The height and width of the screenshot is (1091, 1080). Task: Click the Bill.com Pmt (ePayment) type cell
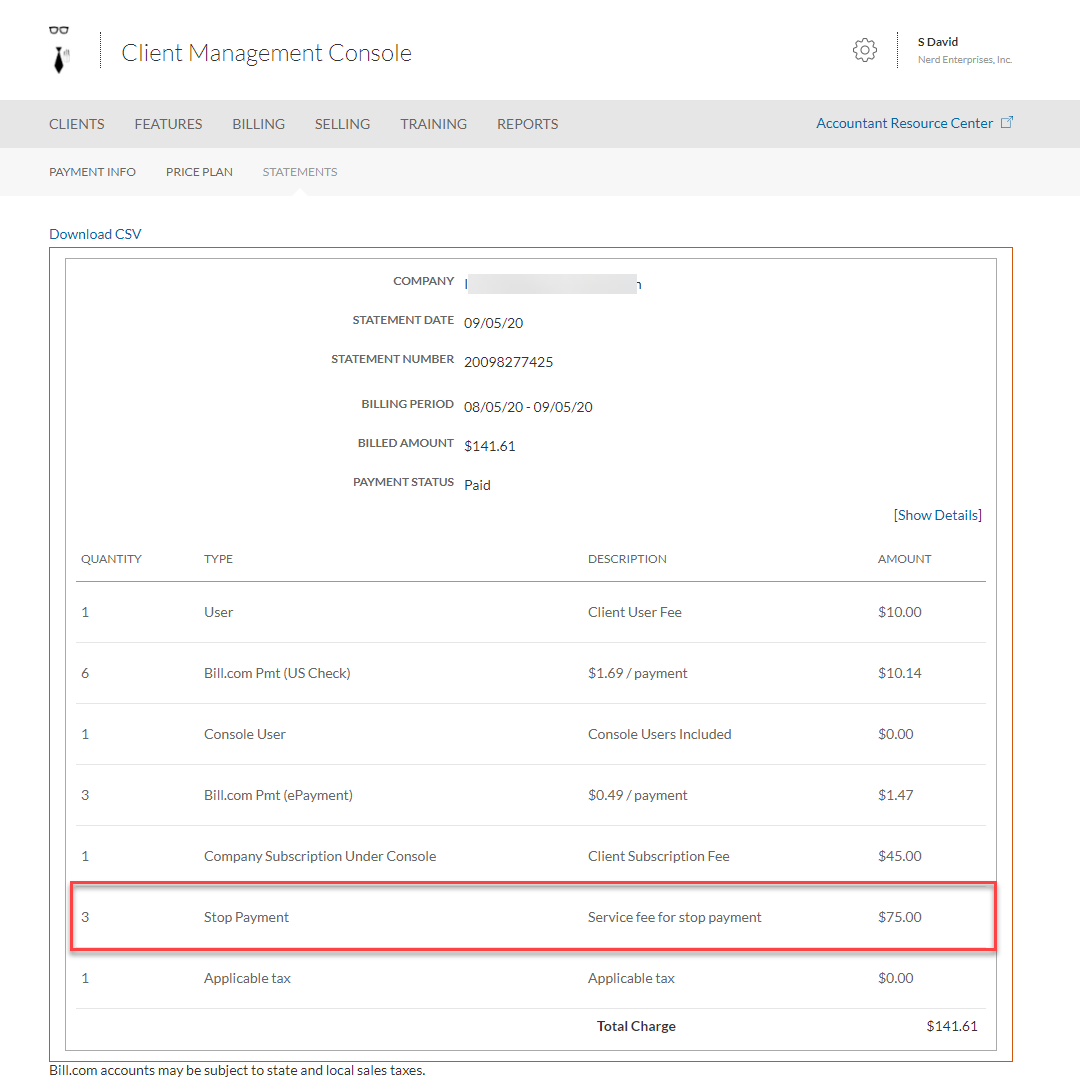tap(278, 795)
